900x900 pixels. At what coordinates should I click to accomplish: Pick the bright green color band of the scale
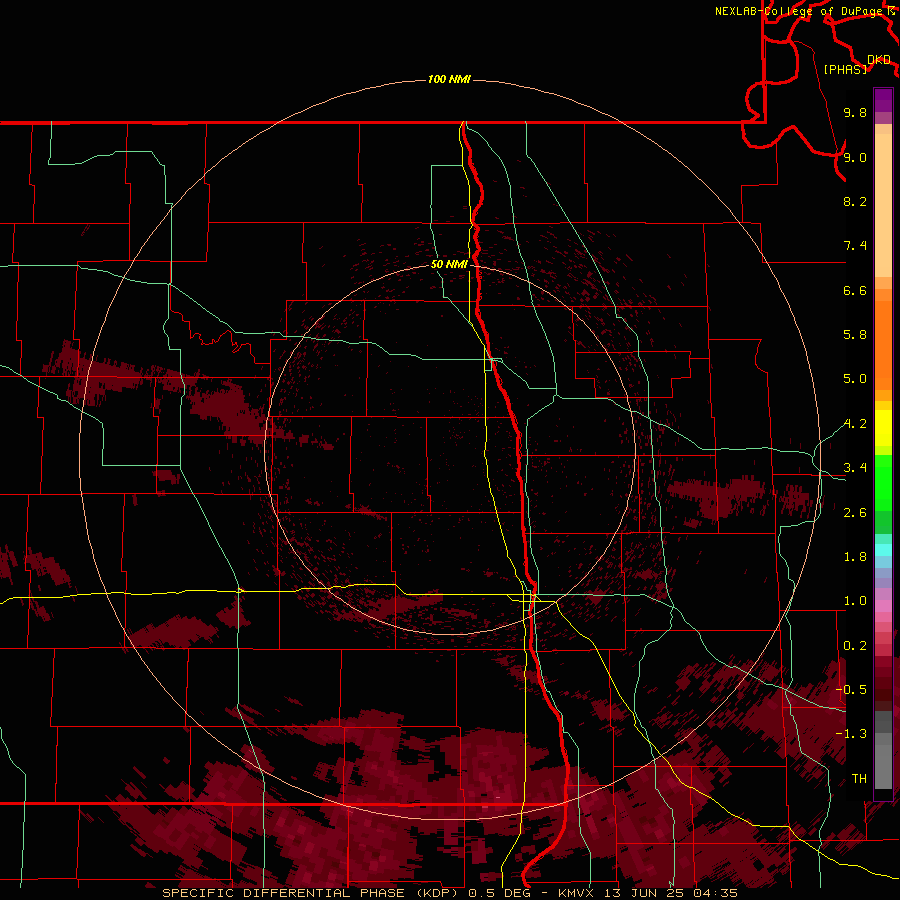pyautogui.click(x=883, y=483)
